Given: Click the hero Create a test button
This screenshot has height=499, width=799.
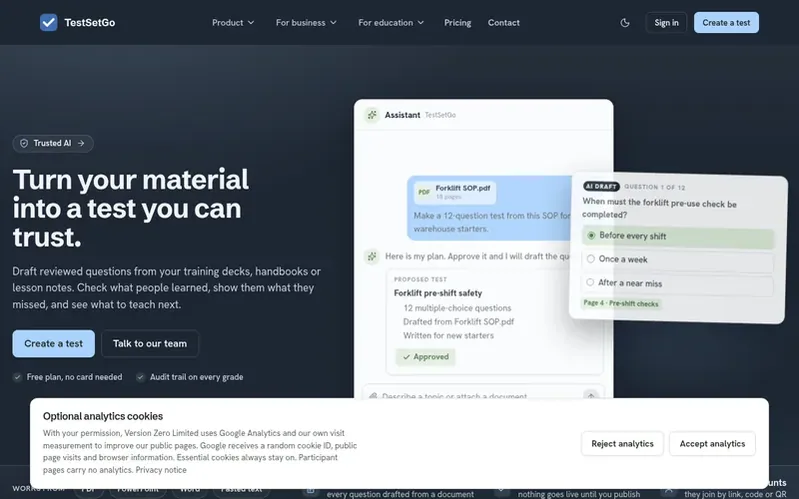Looking at the screenshot, I should point(54,344).
